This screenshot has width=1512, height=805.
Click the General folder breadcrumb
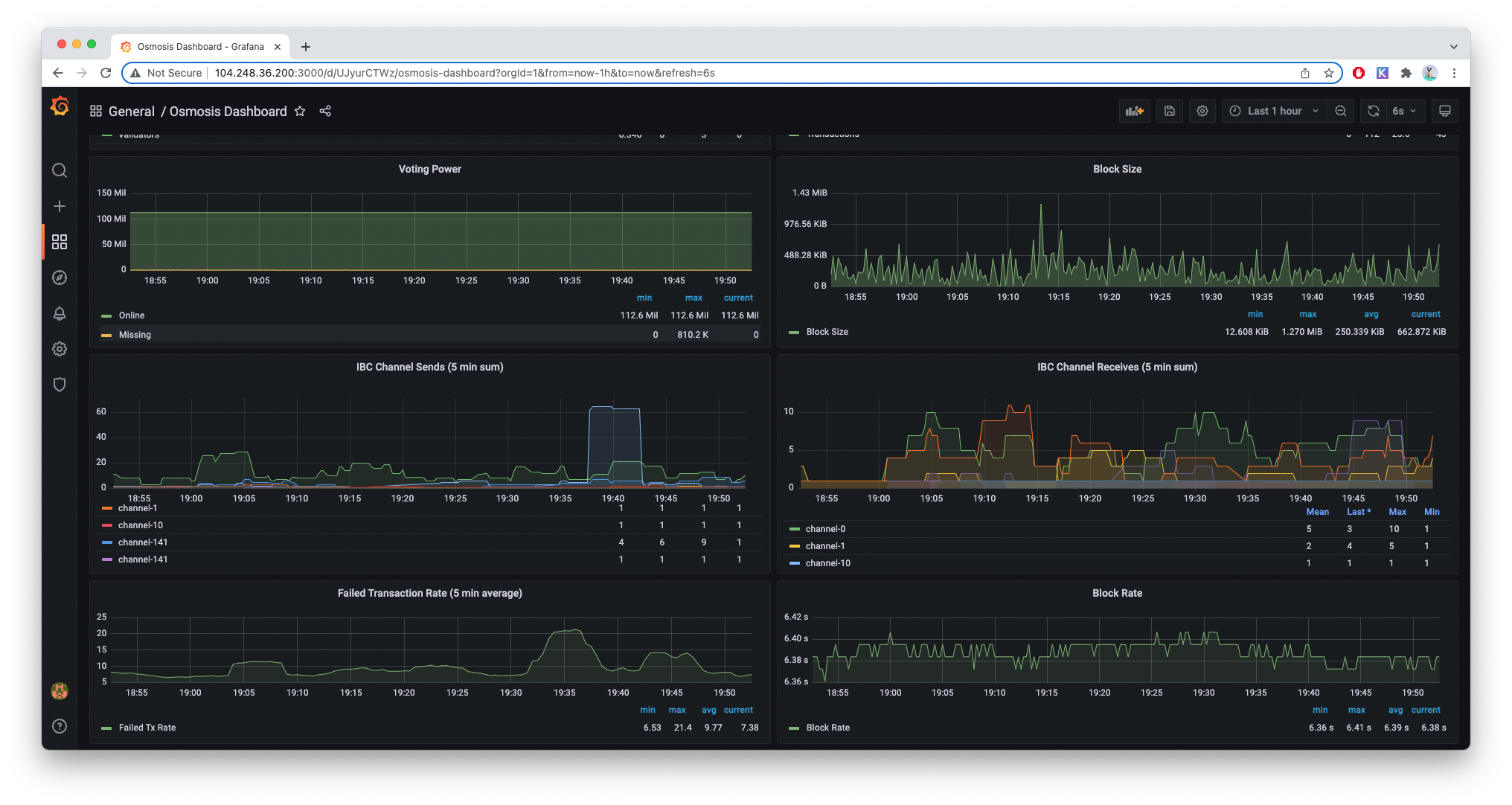pyautogui.click(x=131, y=111)
